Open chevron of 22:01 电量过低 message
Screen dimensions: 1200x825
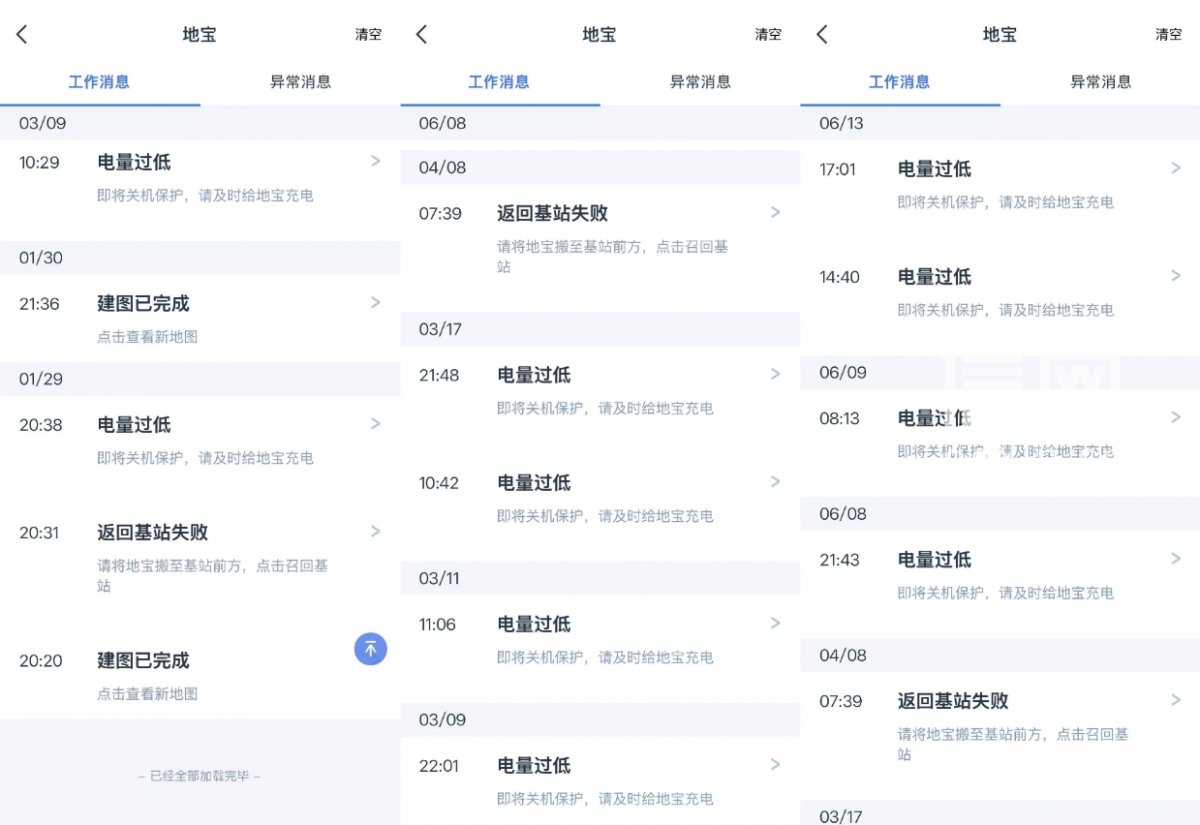pos(776,764)
